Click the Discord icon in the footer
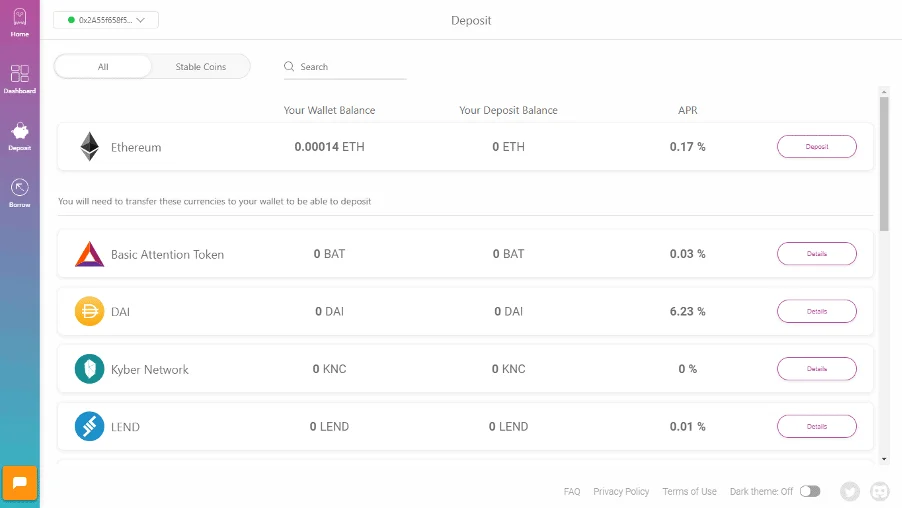 [x=880, y=491]
